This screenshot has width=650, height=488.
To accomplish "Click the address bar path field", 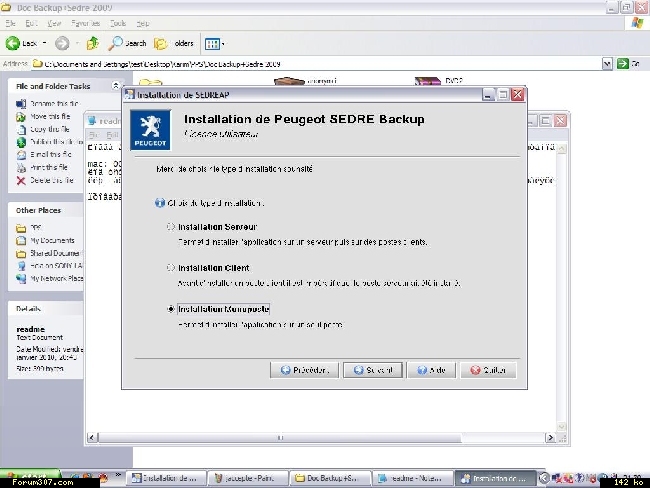I will pos(317,64).
